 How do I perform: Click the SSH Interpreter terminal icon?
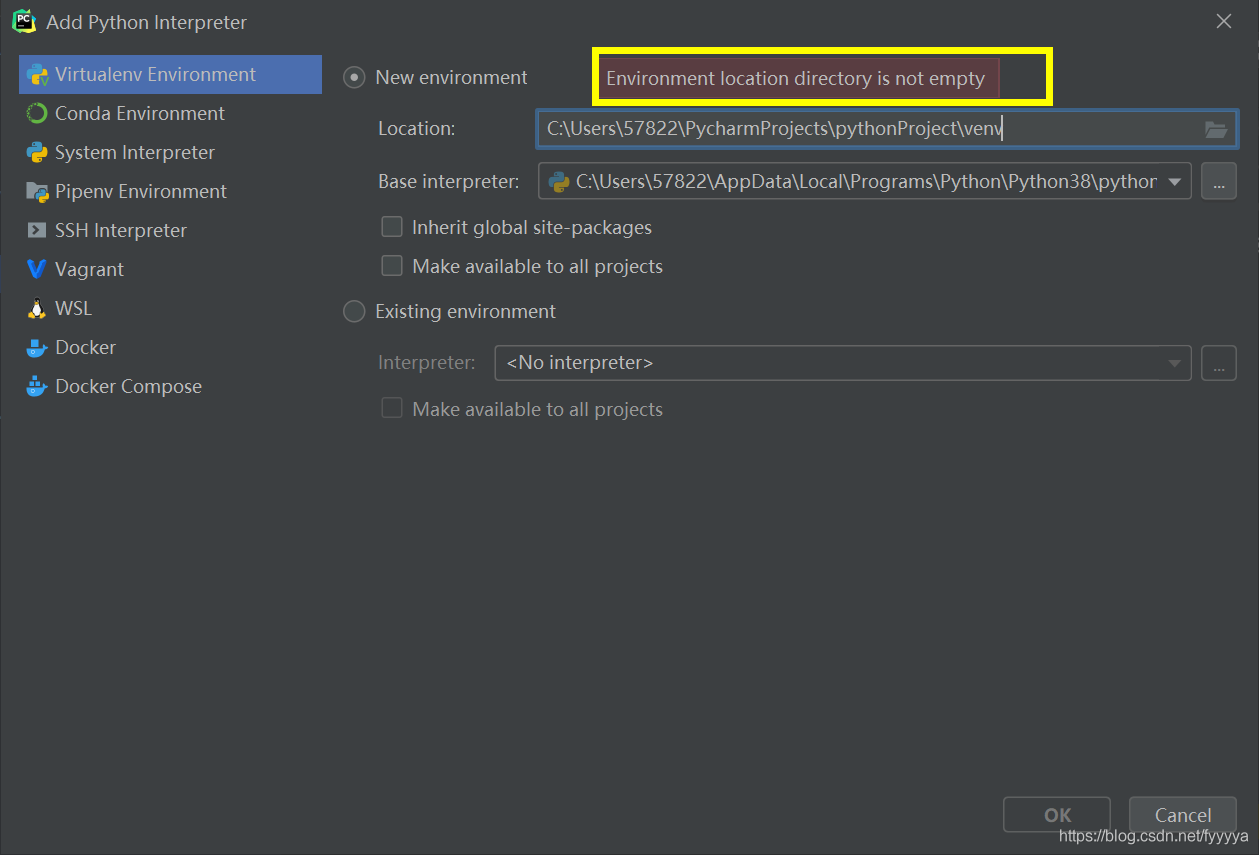tap(37, 231)
